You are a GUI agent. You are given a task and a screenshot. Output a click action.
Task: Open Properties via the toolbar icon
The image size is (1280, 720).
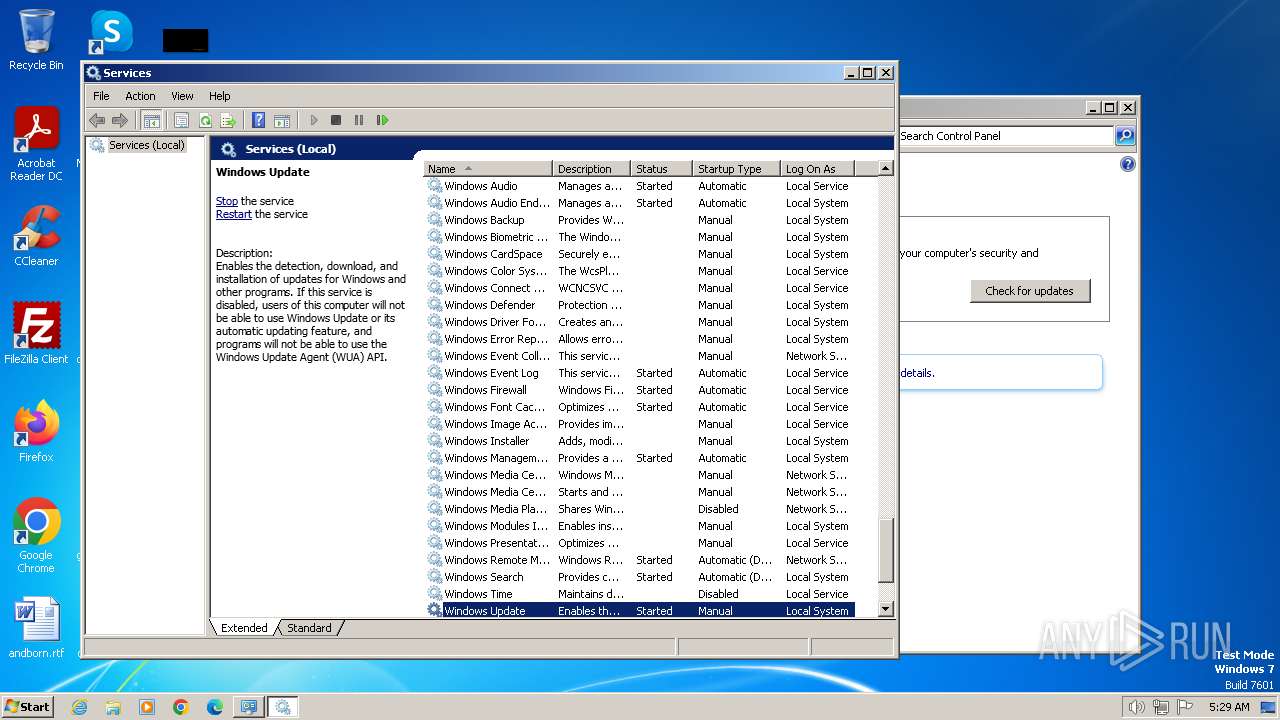point(181,120)
